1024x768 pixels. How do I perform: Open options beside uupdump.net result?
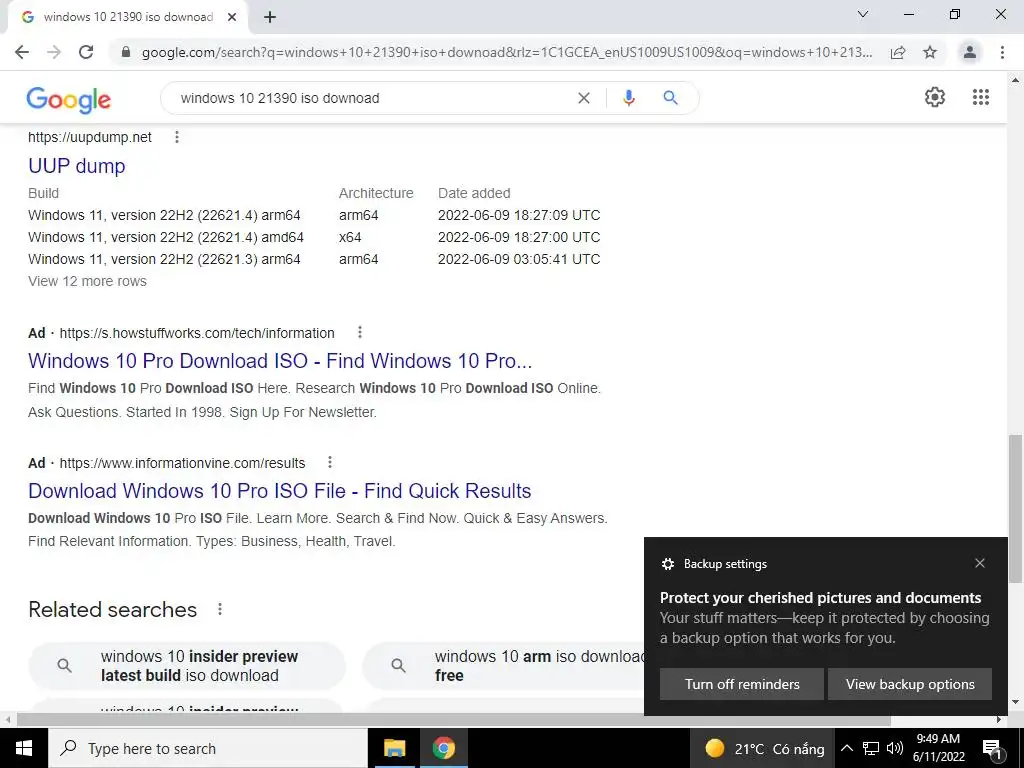pos(176,137)
